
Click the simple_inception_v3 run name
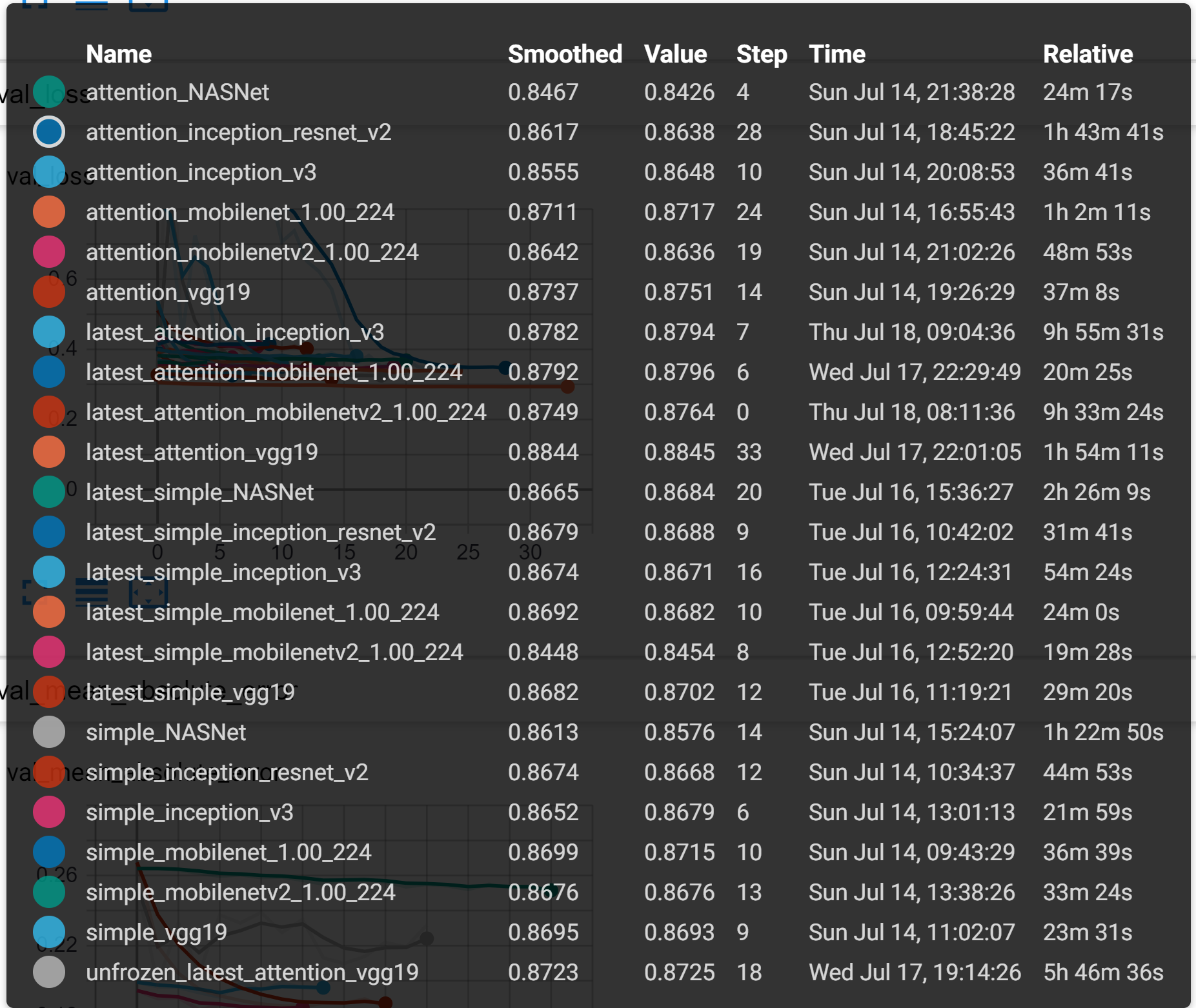[190, 812]
